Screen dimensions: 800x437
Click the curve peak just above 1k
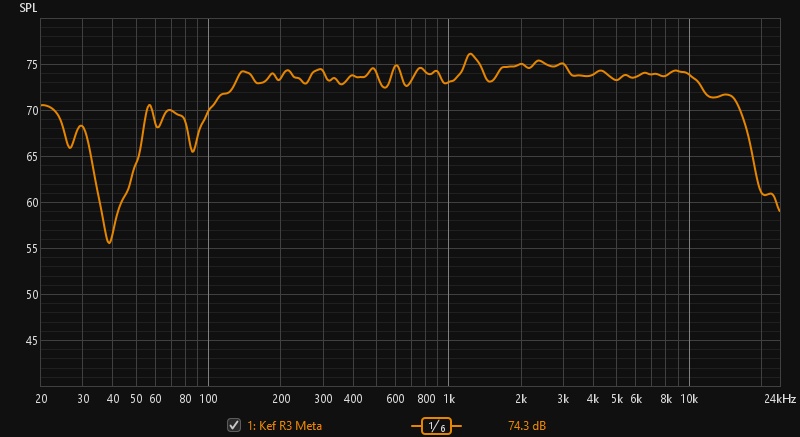coord(471,54)
